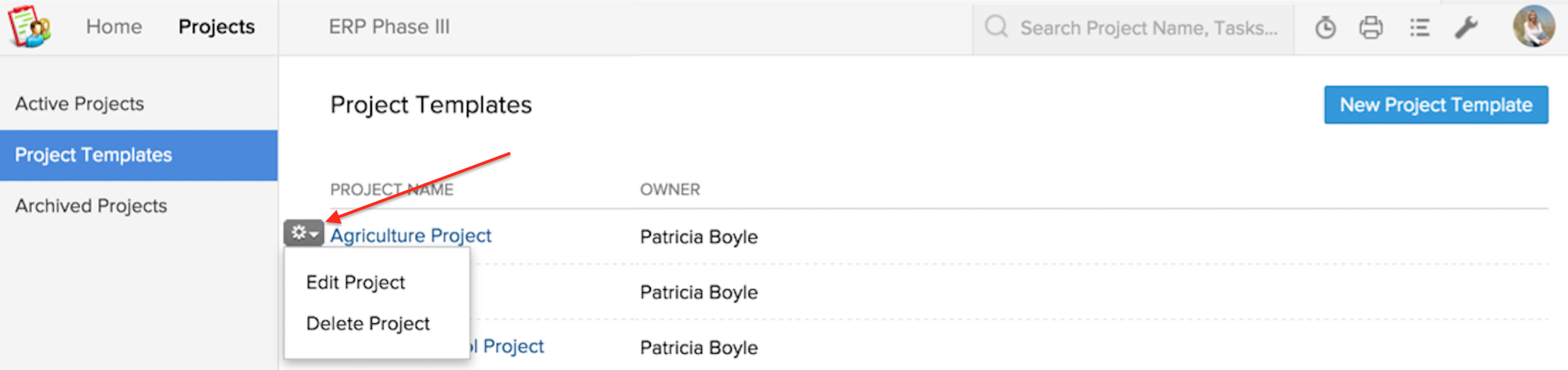The image size is (1568, 370).
Task: Select Edit Project from context menu
Action: click(356, 282)
